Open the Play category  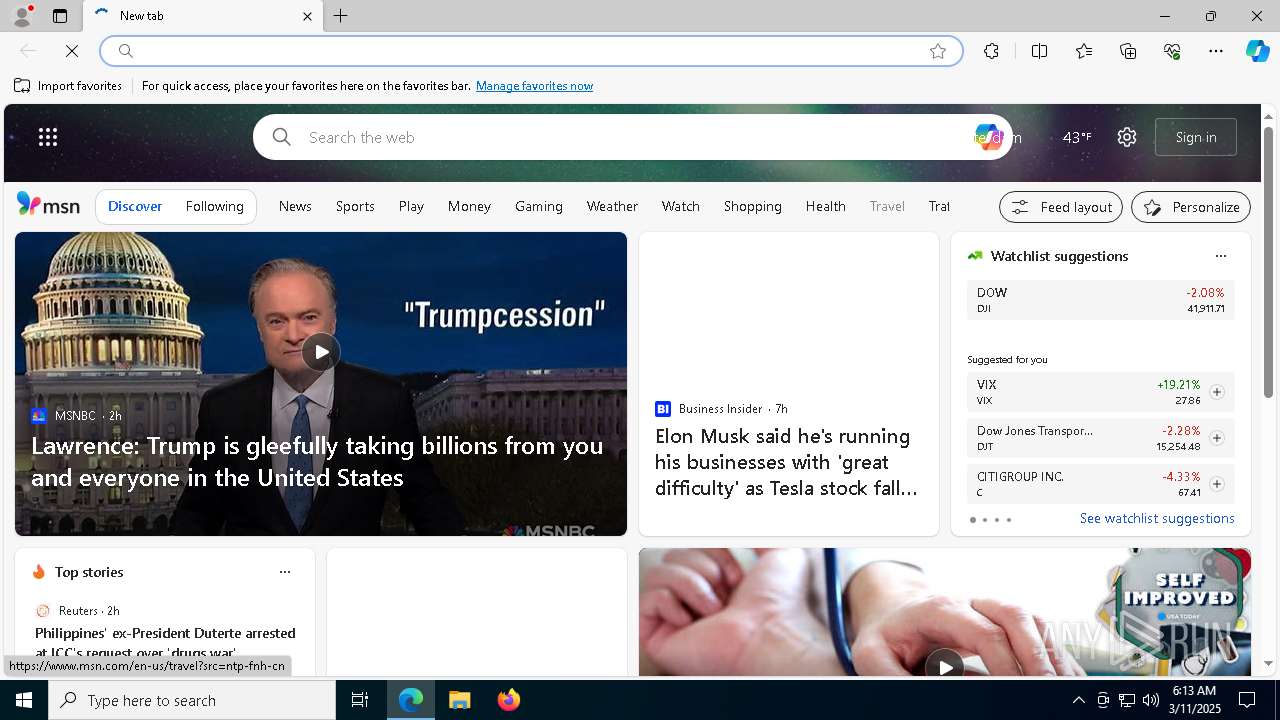[x=411, y=206]
